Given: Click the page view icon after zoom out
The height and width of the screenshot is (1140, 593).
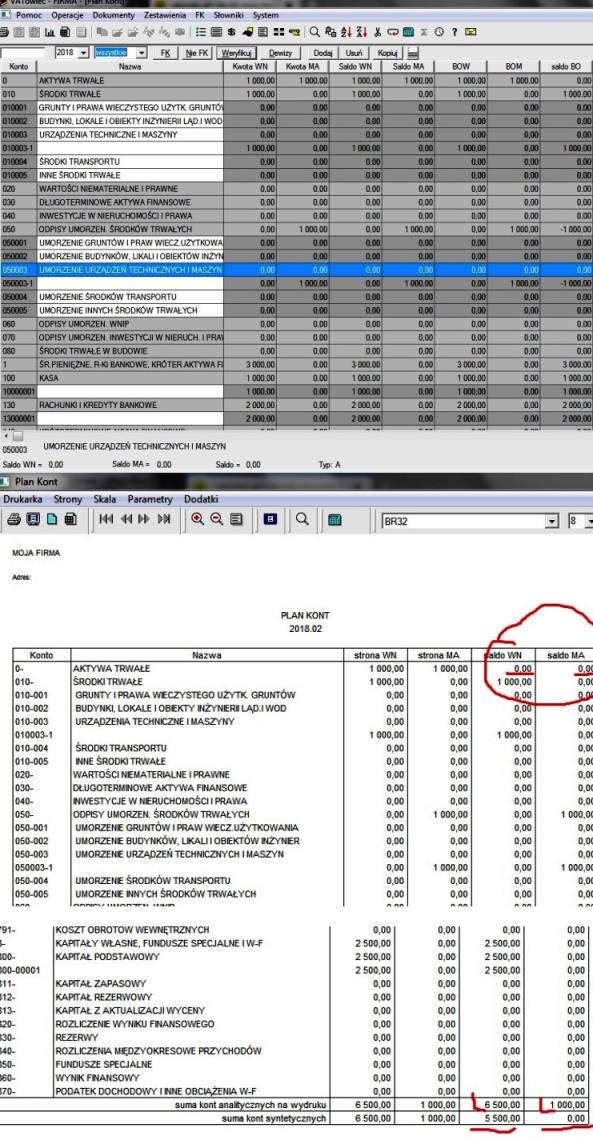Looking at the screenshot, I should [235, 519].
